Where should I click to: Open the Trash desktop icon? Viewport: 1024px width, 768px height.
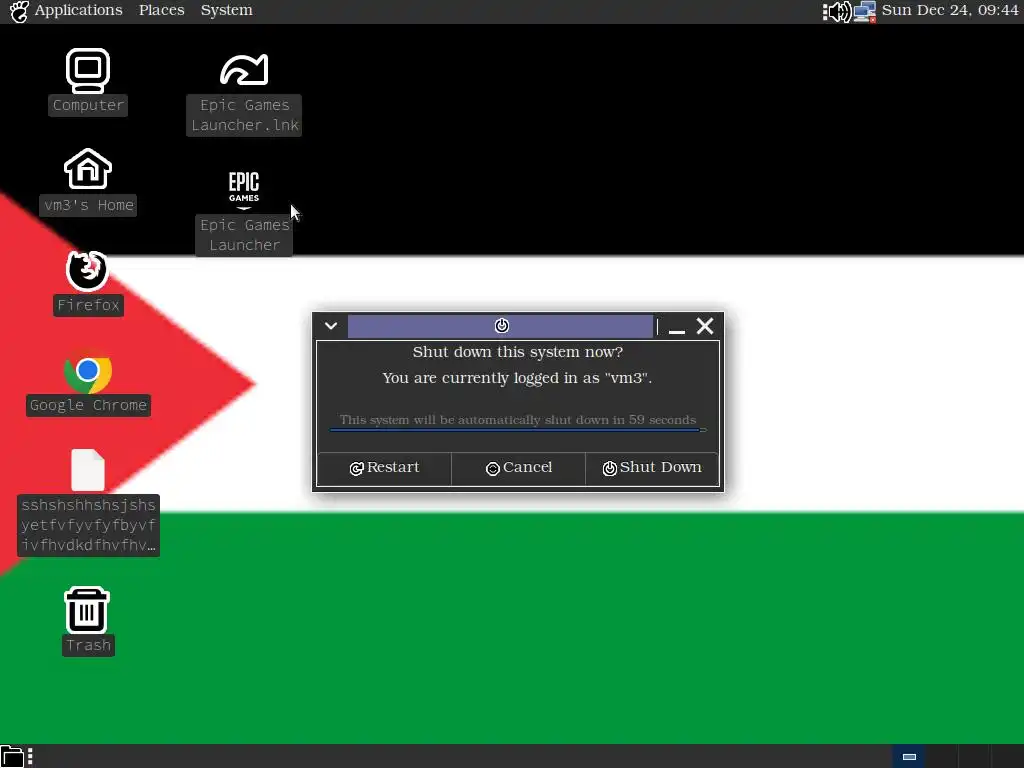click(x=88, y=610)
